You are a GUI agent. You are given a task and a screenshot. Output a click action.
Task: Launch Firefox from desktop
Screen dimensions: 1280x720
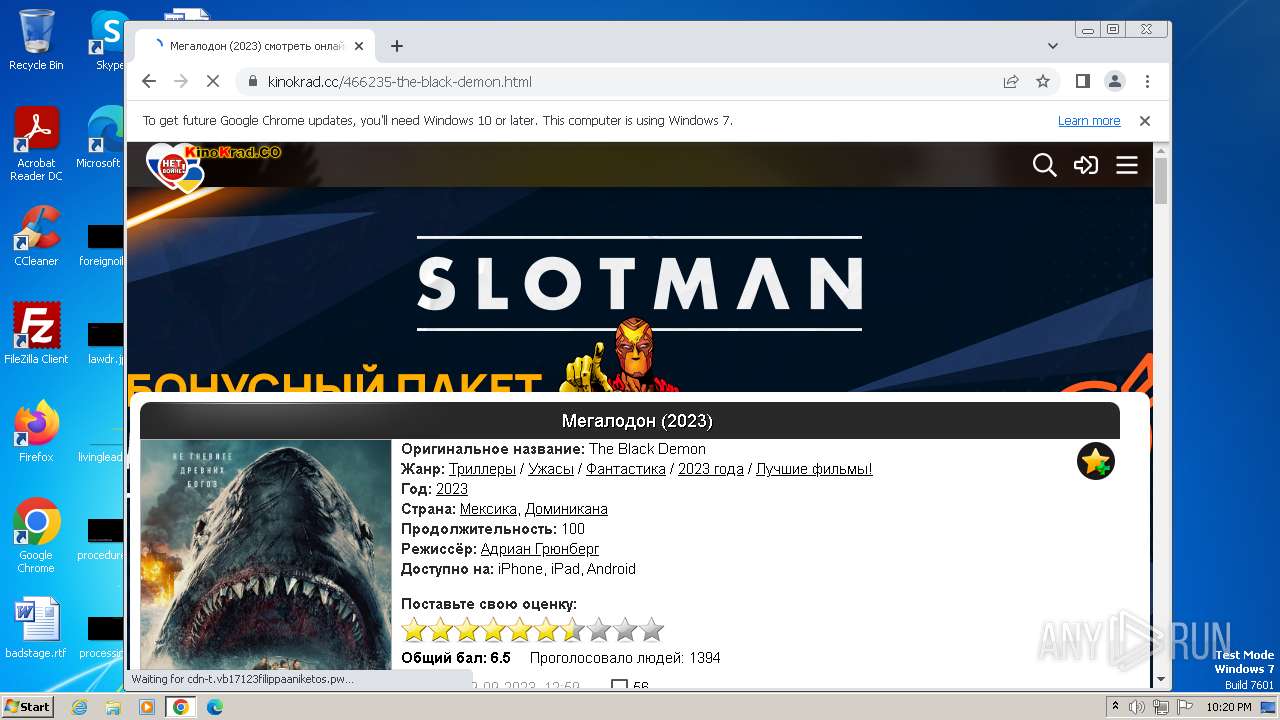36,432
